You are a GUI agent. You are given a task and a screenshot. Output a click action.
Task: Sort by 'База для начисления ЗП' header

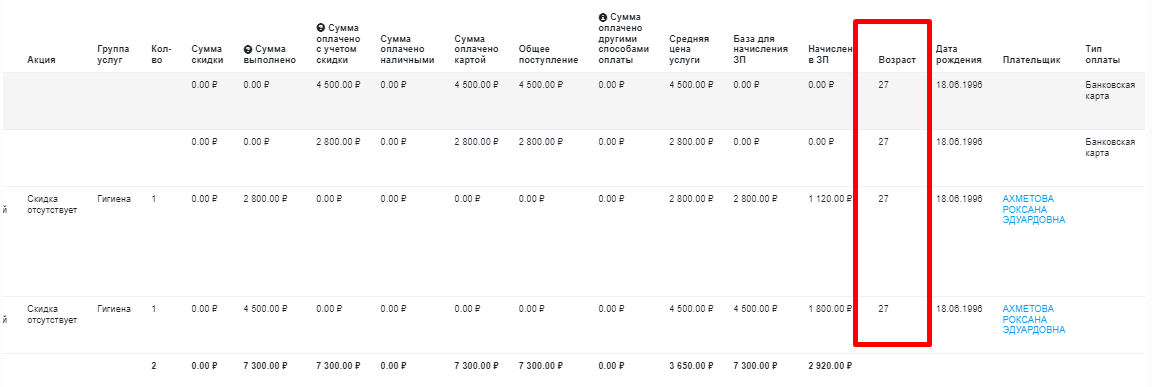[x=760, y=49]
